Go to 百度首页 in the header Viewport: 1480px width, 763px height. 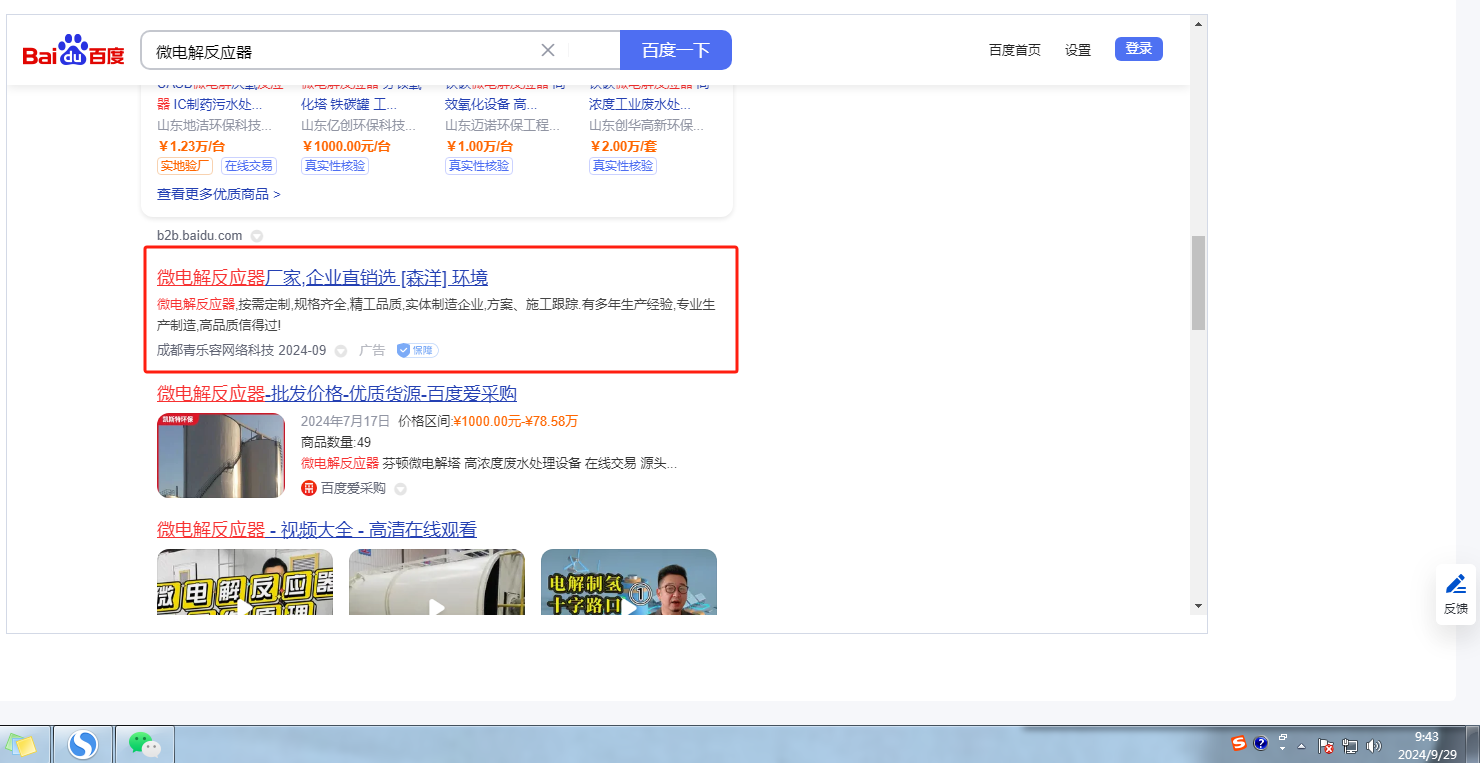click(1014, 50)
